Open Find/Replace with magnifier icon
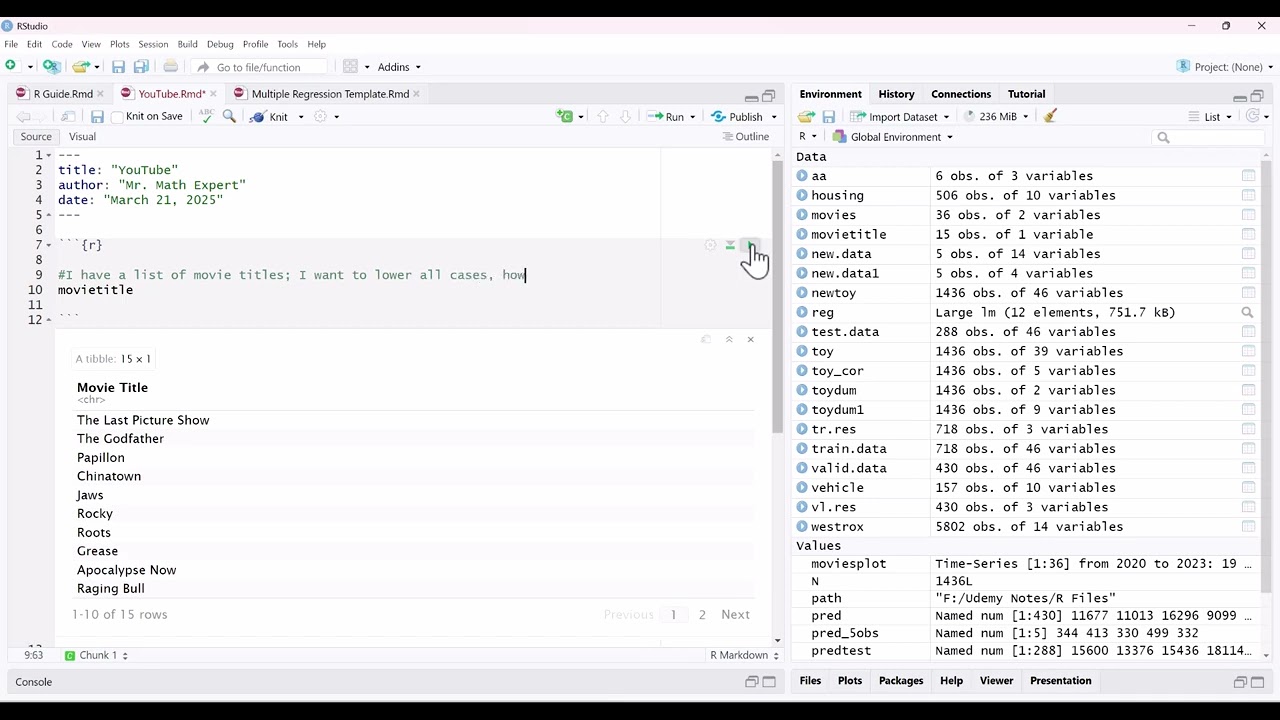This screenshot has width=1280, height=720. point(229,117)
